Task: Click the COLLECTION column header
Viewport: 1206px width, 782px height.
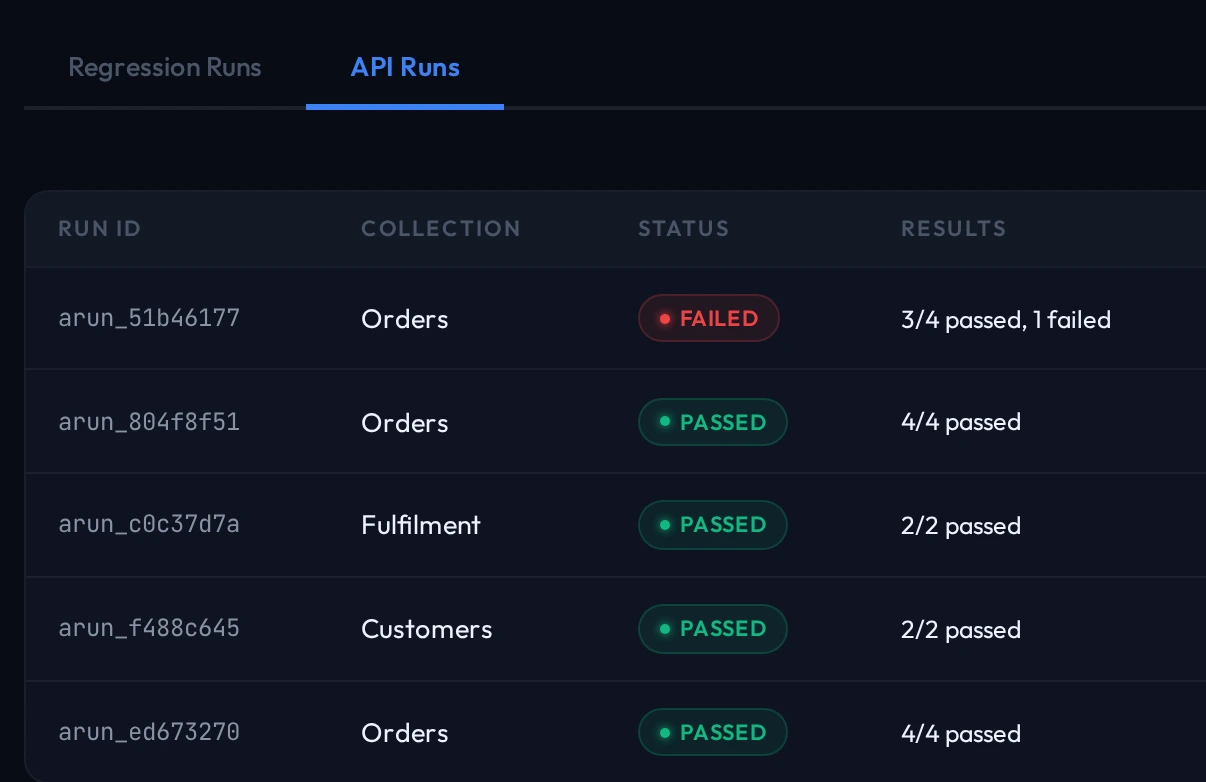Action: [441, 229]
